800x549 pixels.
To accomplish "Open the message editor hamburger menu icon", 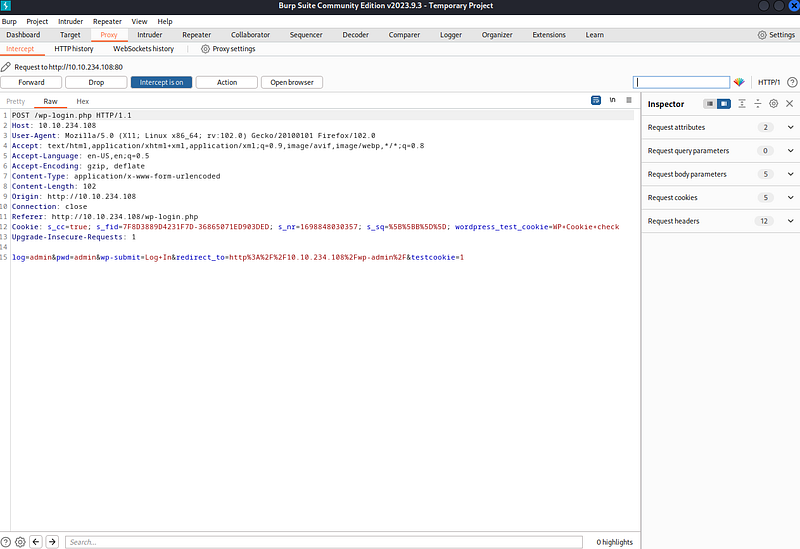I will pos(628,101).
